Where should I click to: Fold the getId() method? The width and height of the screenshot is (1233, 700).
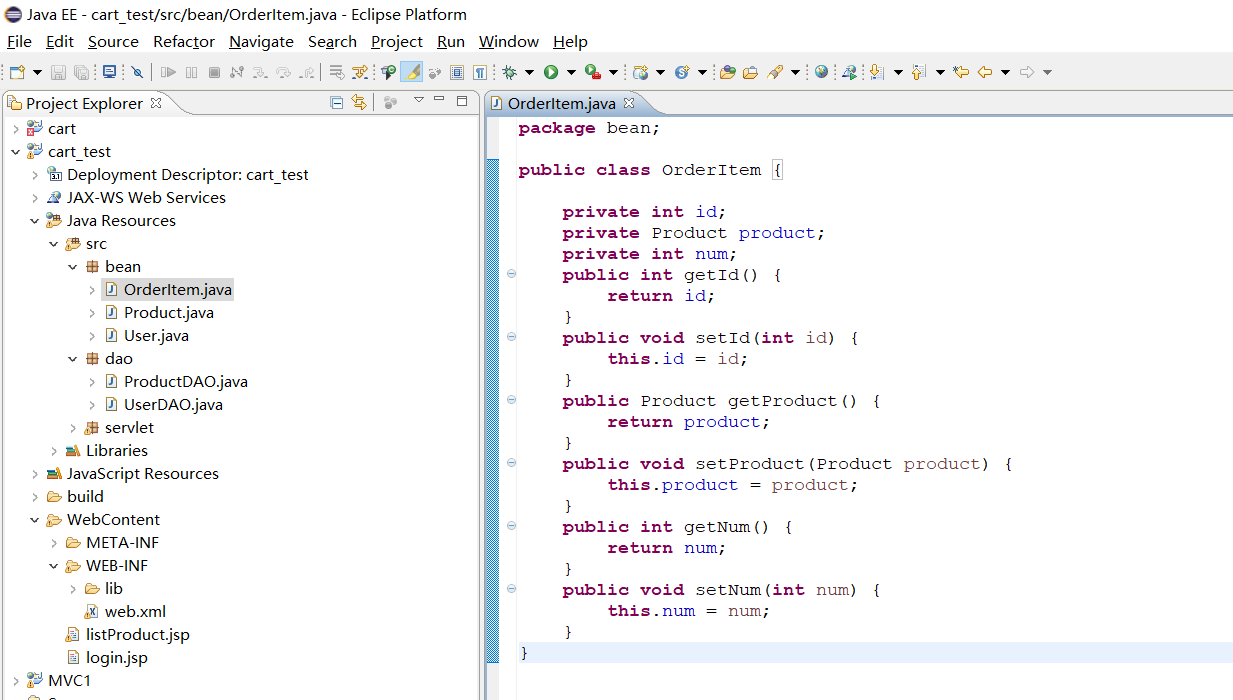pos(511,274)
